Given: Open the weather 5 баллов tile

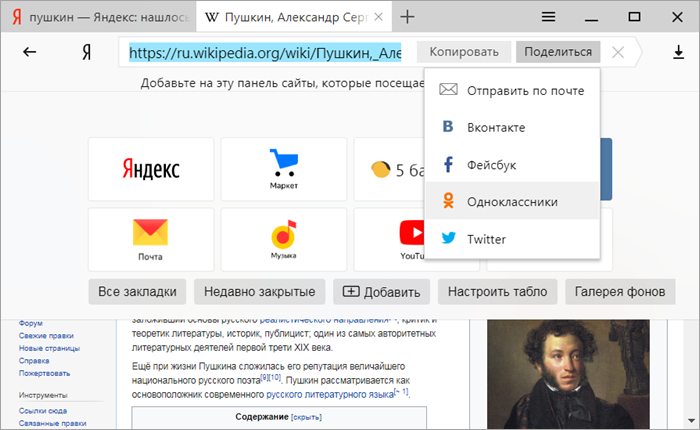Looking at the screenshot, I should point(389,169).
